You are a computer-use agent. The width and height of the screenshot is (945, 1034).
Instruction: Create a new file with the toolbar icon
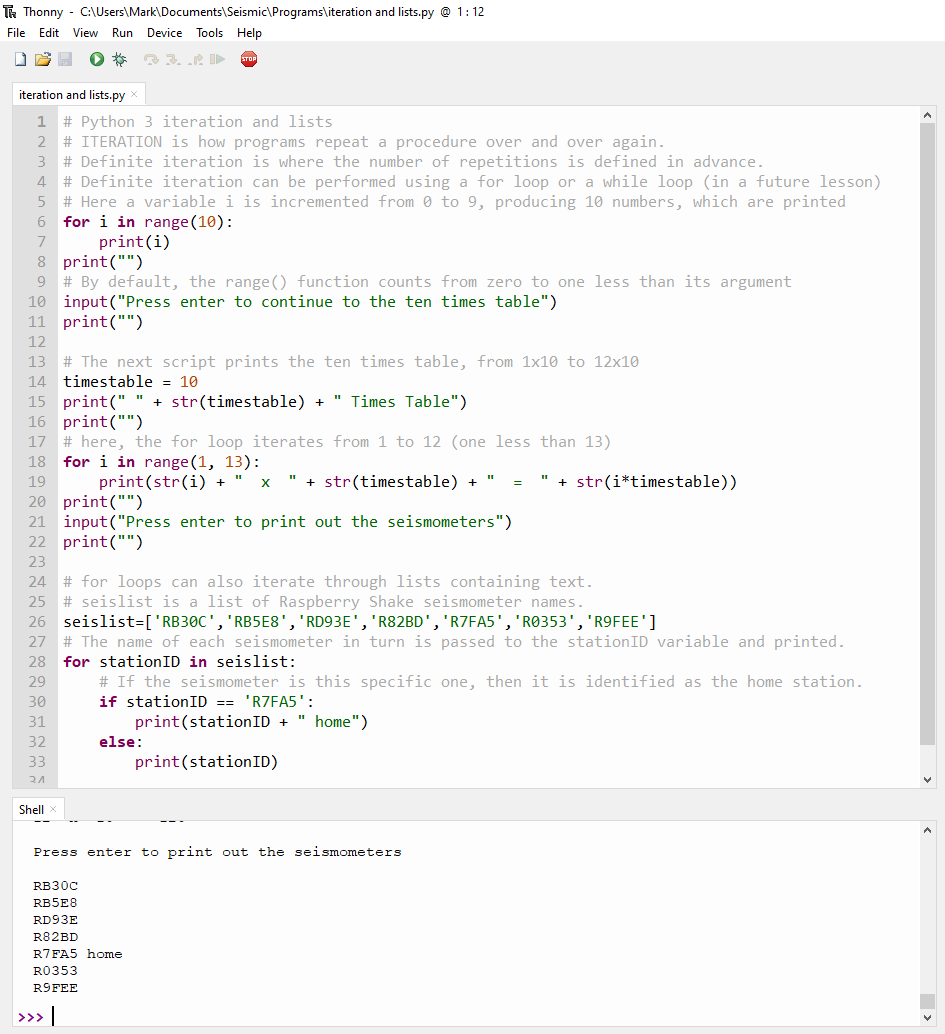click(20, 59)
